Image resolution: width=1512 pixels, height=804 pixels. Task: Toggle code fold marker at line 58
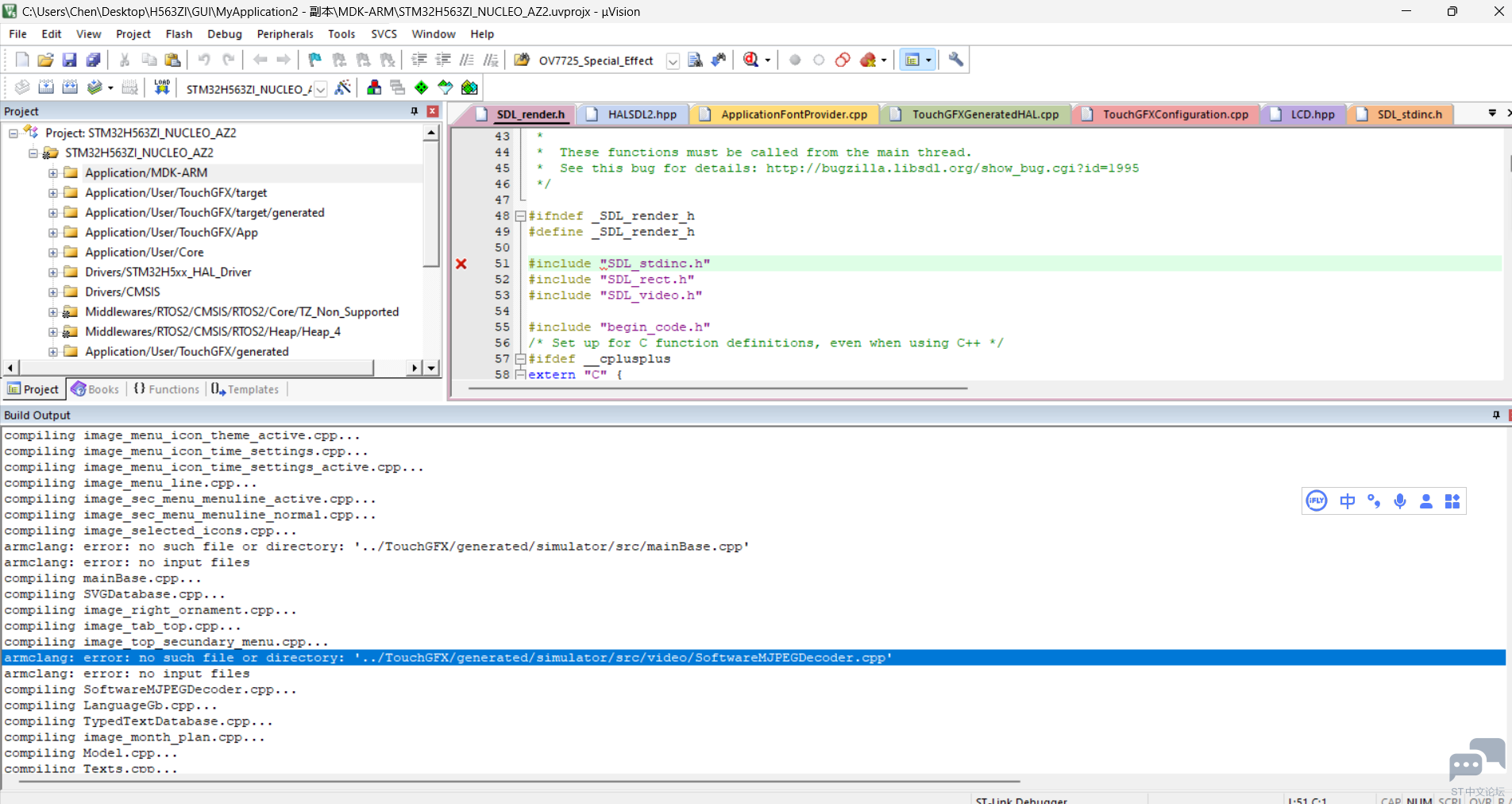tap(521, 375)
